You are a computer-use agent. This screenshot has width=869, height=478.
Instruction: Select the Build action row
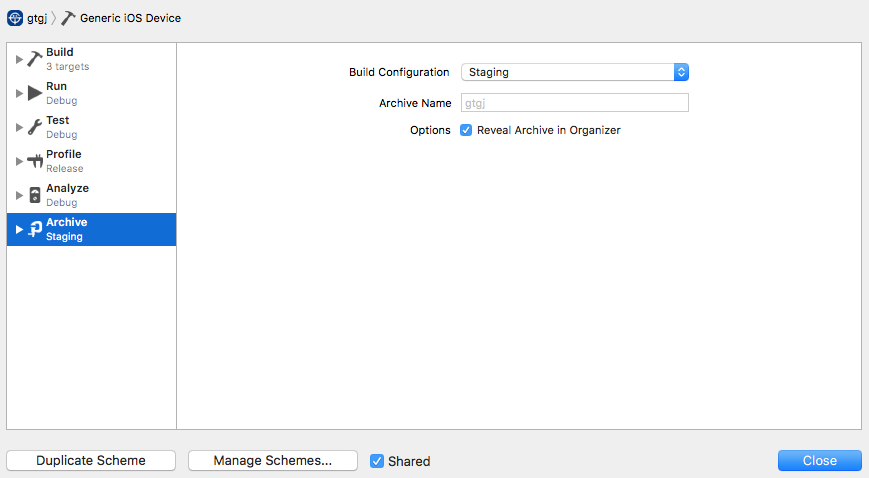91,59
